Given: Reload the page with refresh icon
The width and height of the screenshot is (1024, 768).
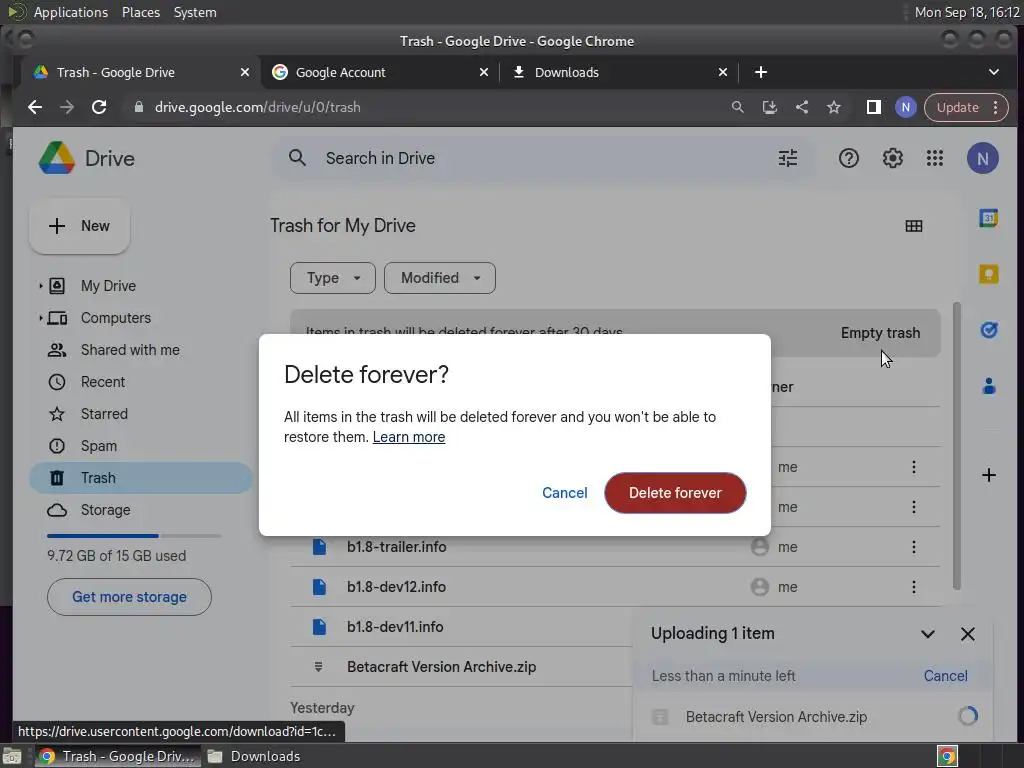Looking at the screenshot, I should tap(99, 107).
